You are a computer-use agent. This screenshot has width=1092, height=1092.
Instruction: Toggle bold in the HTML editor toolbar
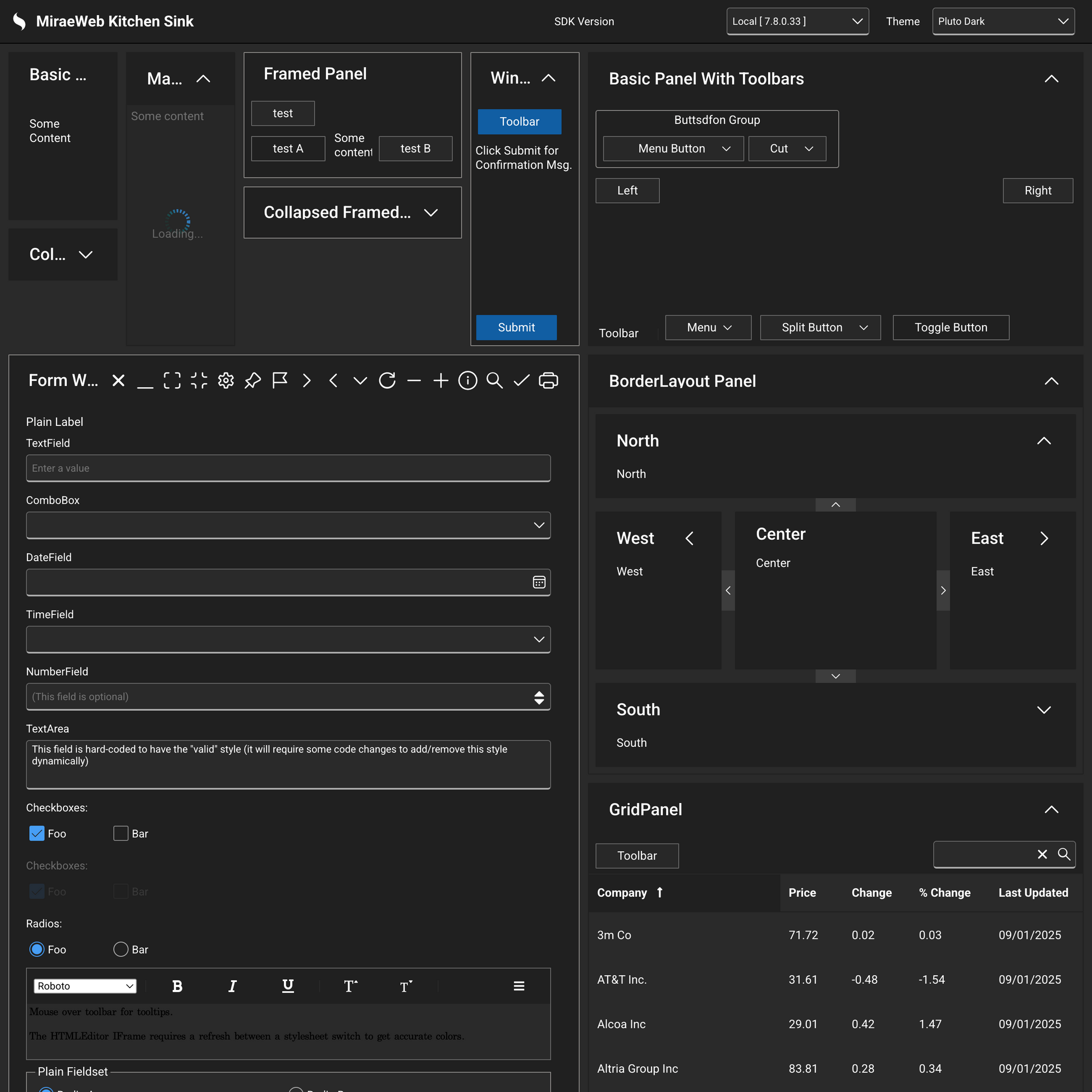(x=177, y=987)
